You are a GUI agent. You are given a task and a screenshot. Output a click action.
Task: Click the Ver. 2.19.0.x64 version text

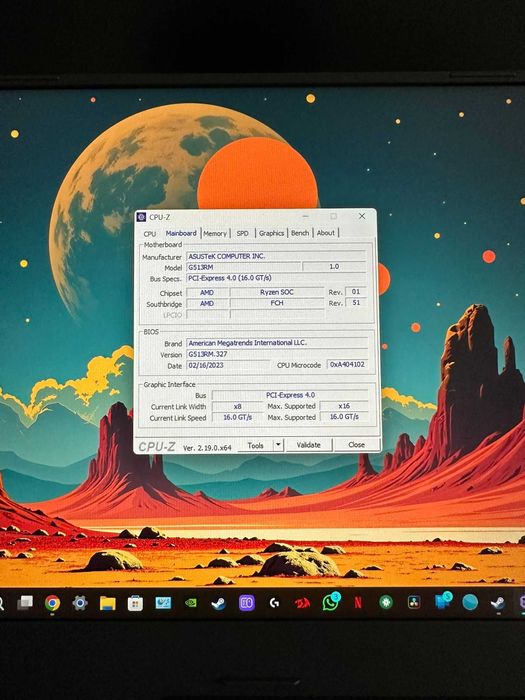(207, 447)
